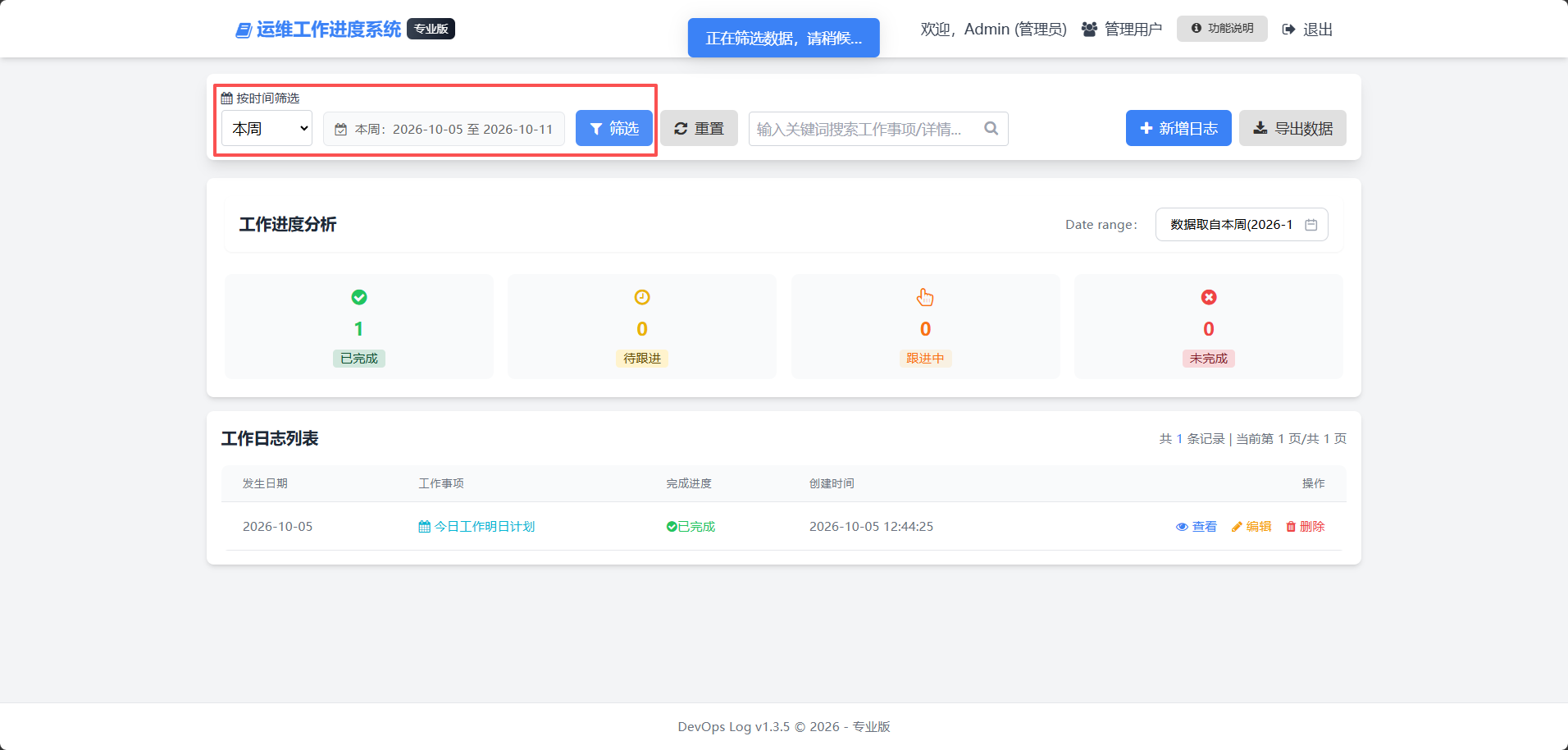Select the 已完成 status badge on card
The height and width of the screenshot is (750, 1568).
pyautogui.click(x=359, y=359)
